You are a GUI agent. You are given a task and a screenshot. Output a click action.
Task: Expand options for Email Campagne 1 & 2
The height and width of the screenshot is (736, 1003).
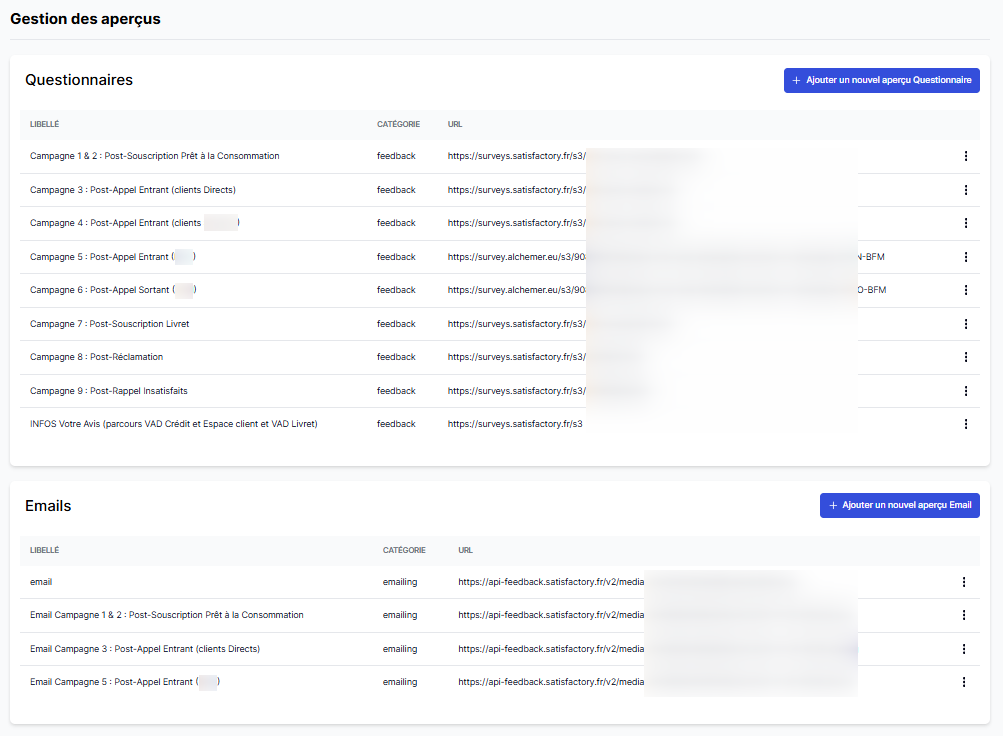pos(963,615)
